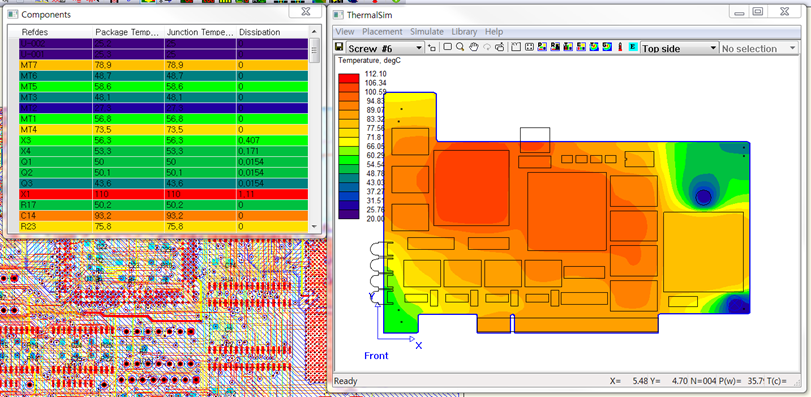Screen dimensions: 811x397
Task: Activate the hand pan tool
Action: tap(474, 47)
